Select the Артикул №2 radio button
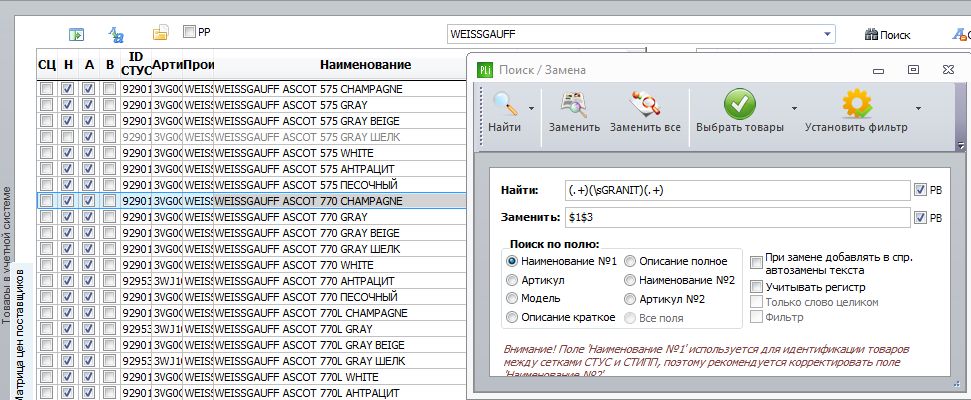The image size is (971, 400). [630, 299]
